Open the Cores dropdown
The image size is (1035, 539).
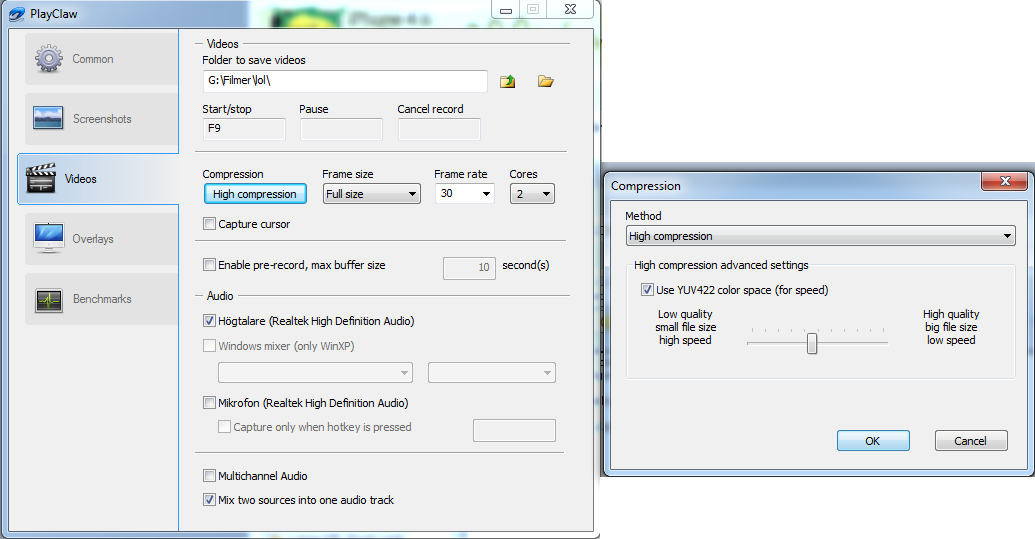532,194
